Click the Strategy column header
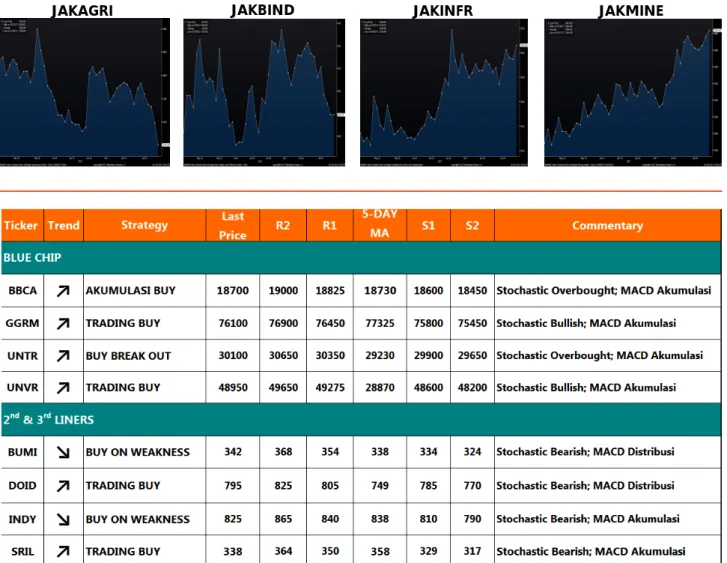This screenshot has width=727, height=563. pos(145,225)
